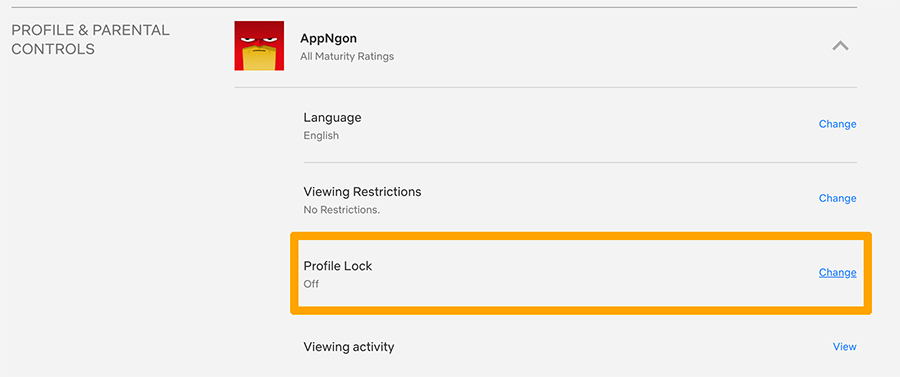This screenshot has width=900, height=377.
Task: Click the yellow beard on the avatar
Action: [259, 59]
